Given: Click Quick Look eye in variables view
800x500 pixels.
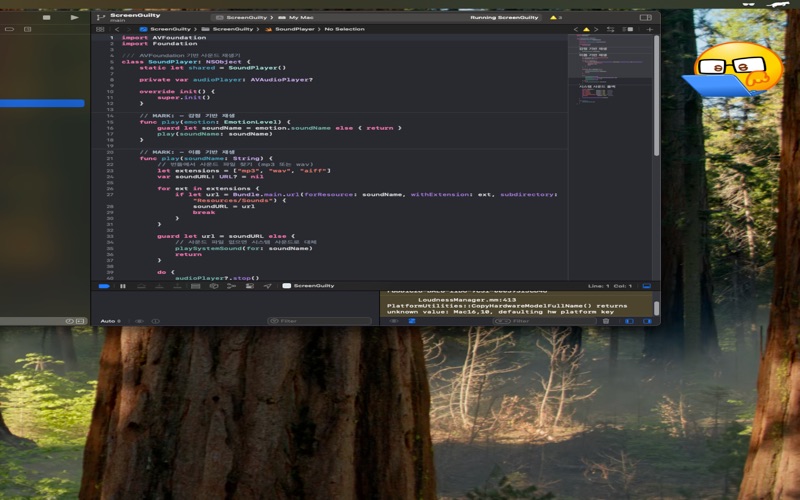Looking at the screenshot, I should [139, 321].
